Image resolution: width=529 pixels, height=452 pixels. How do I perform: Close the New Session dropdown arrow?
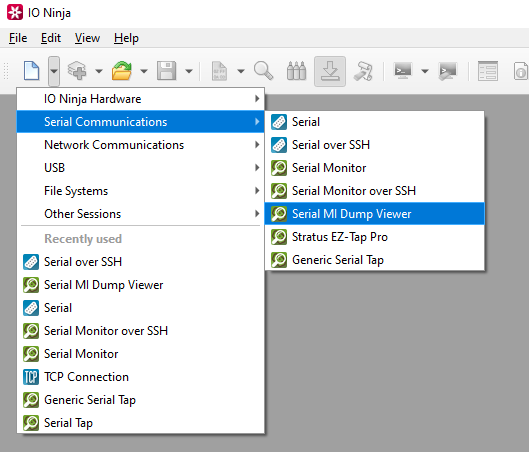54,71
